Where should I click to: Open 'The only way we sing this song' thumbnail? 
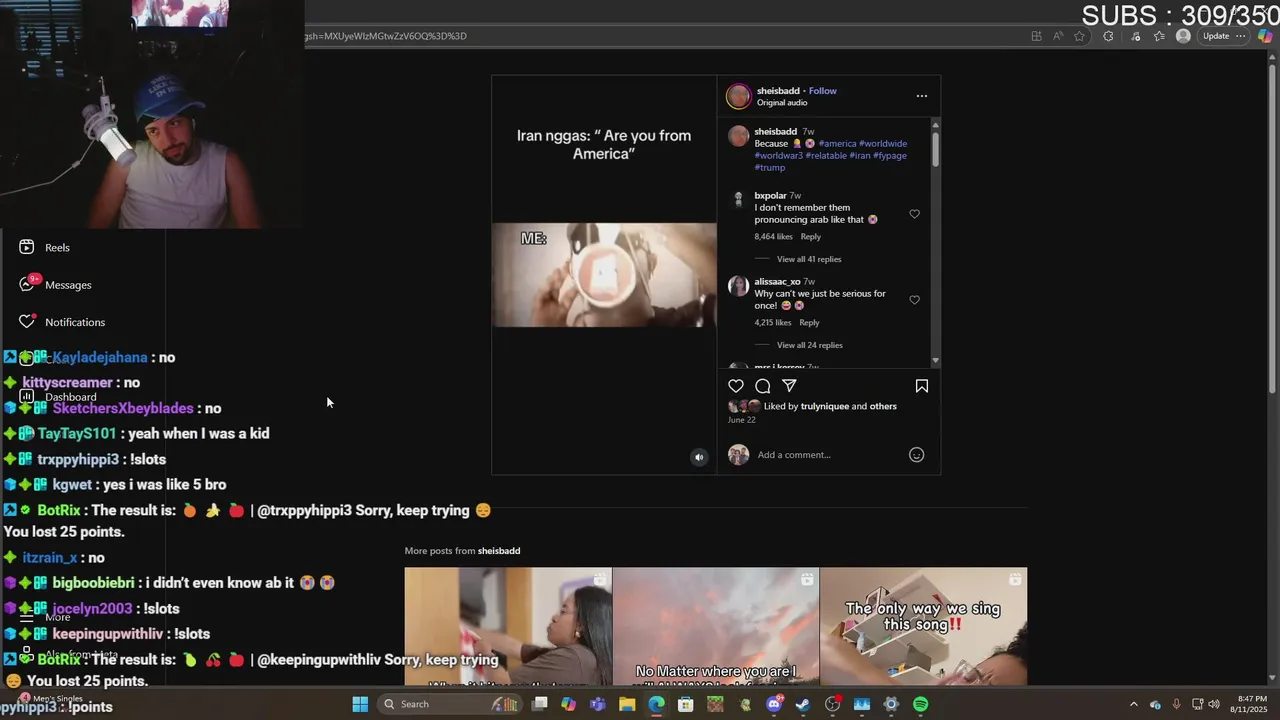(923, 626)
